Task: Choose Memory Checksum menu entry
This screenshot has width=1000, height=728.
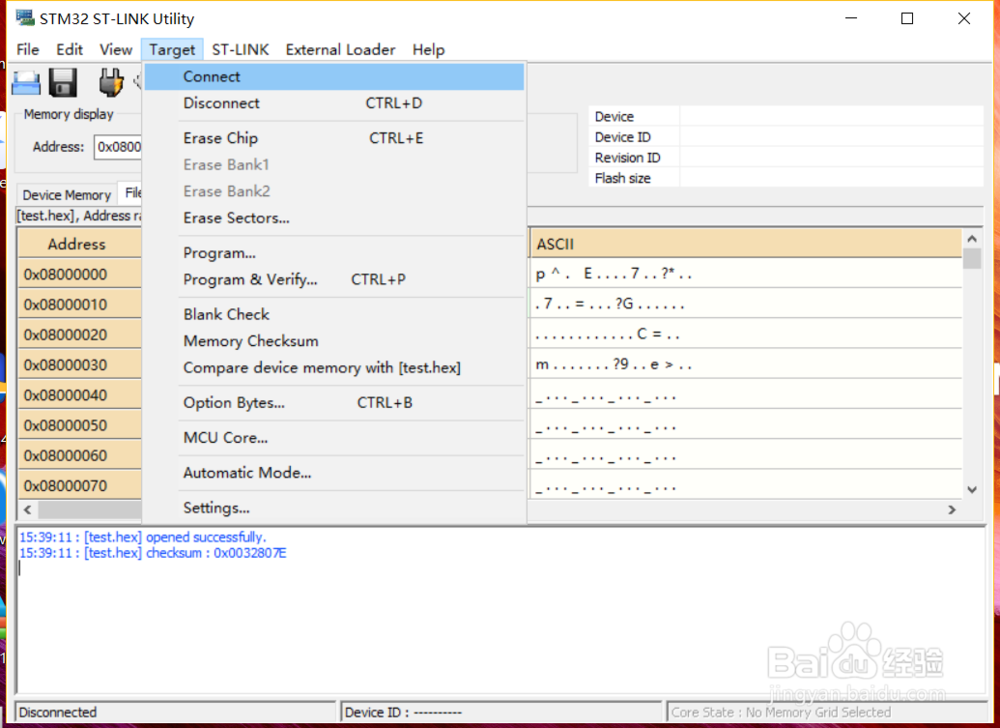Action: [334, 341]
